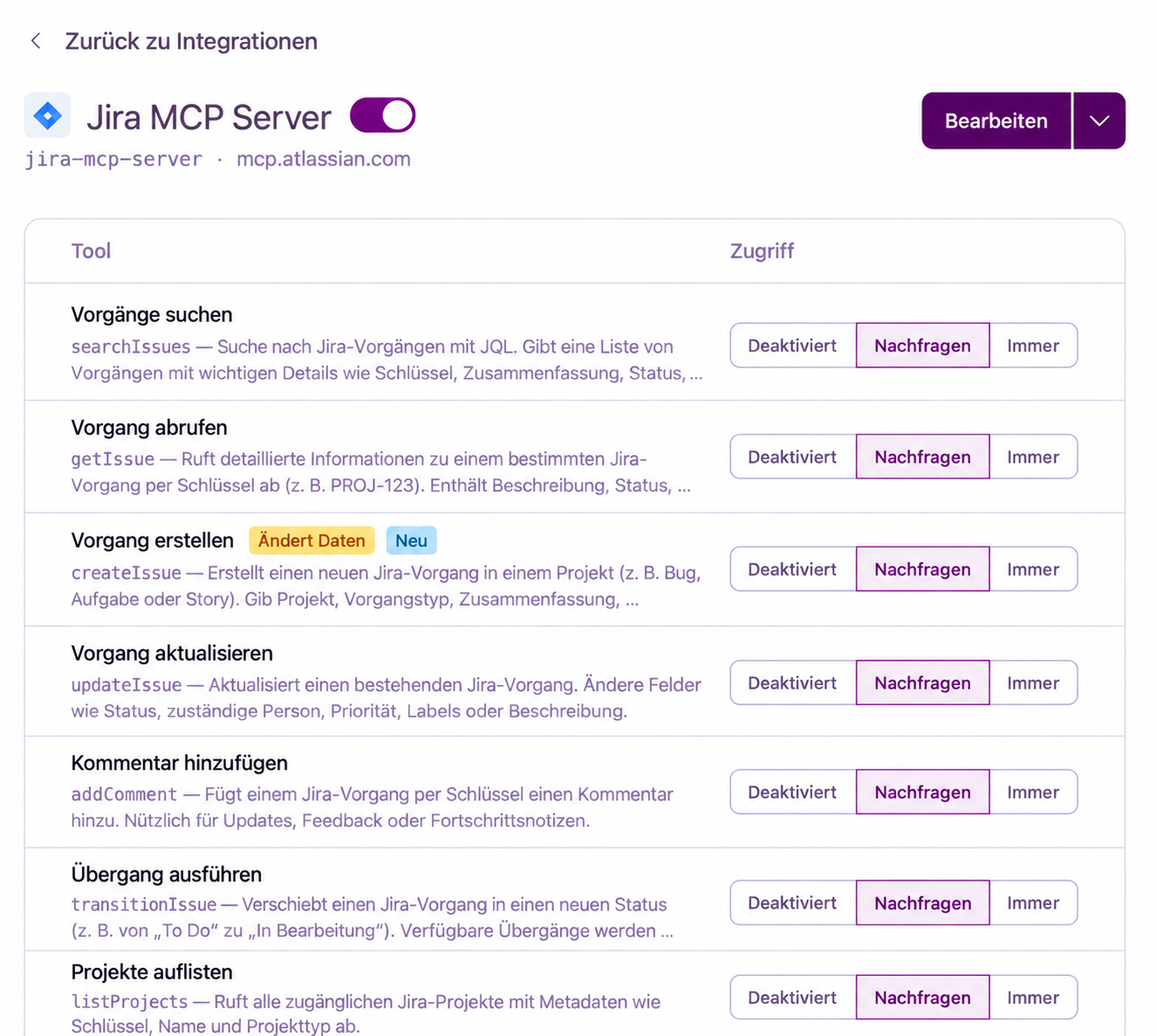Click the Ändert Daten badge
The image size is (1157, 1036).
(311, 540)
